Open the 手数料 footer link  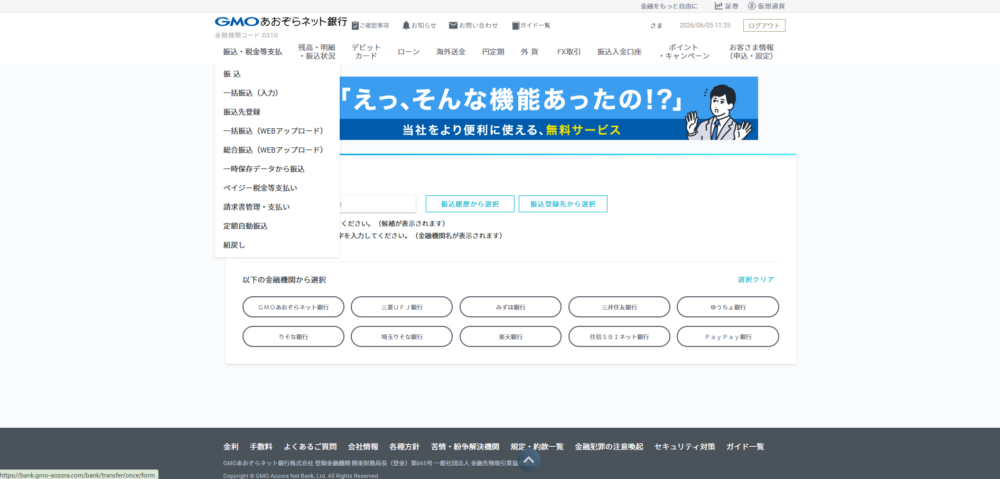pyautogui.click(x=261, y=447)
